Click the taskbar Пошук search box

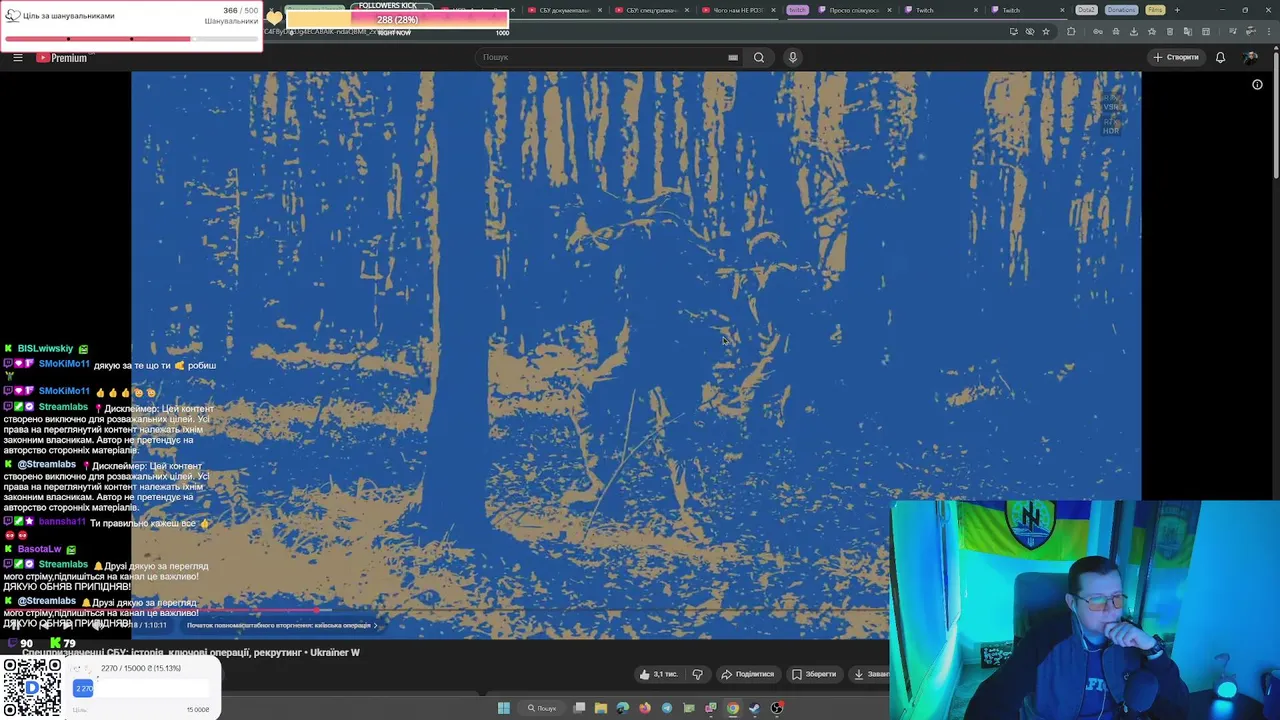542,708
